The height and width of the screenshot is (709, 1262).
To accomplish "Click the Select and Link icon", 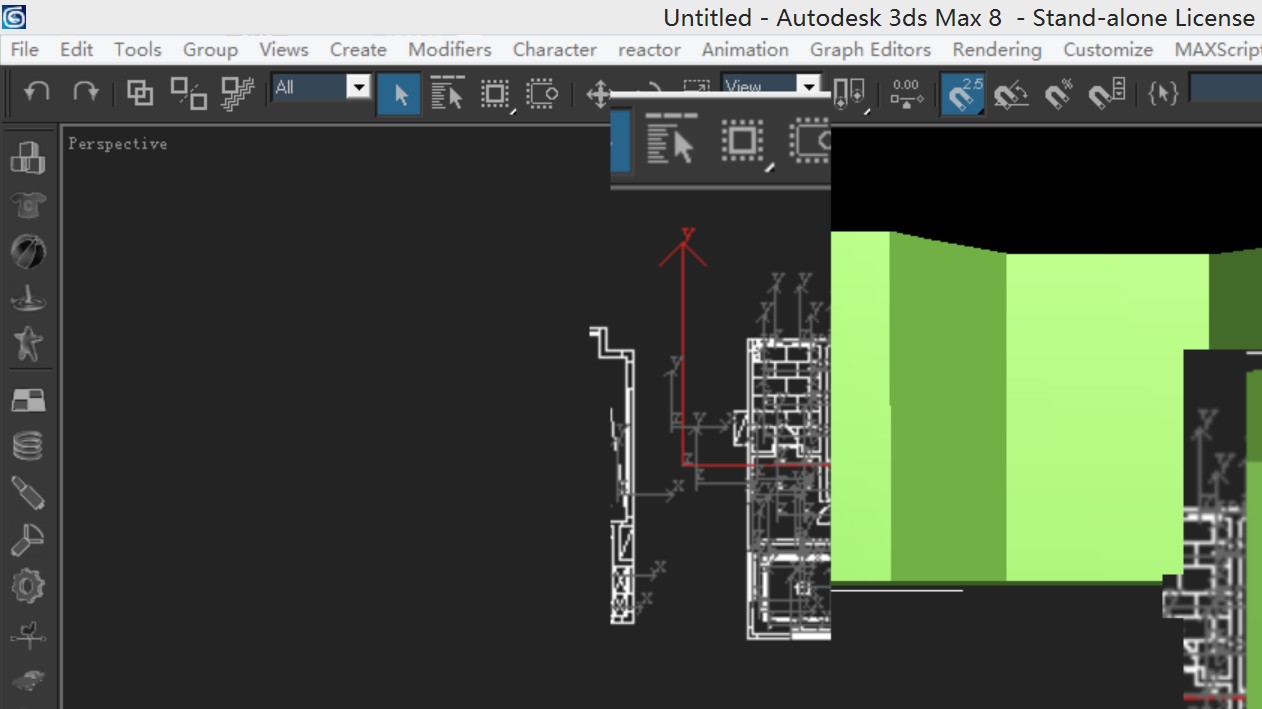I will click(x=139, y=92).
